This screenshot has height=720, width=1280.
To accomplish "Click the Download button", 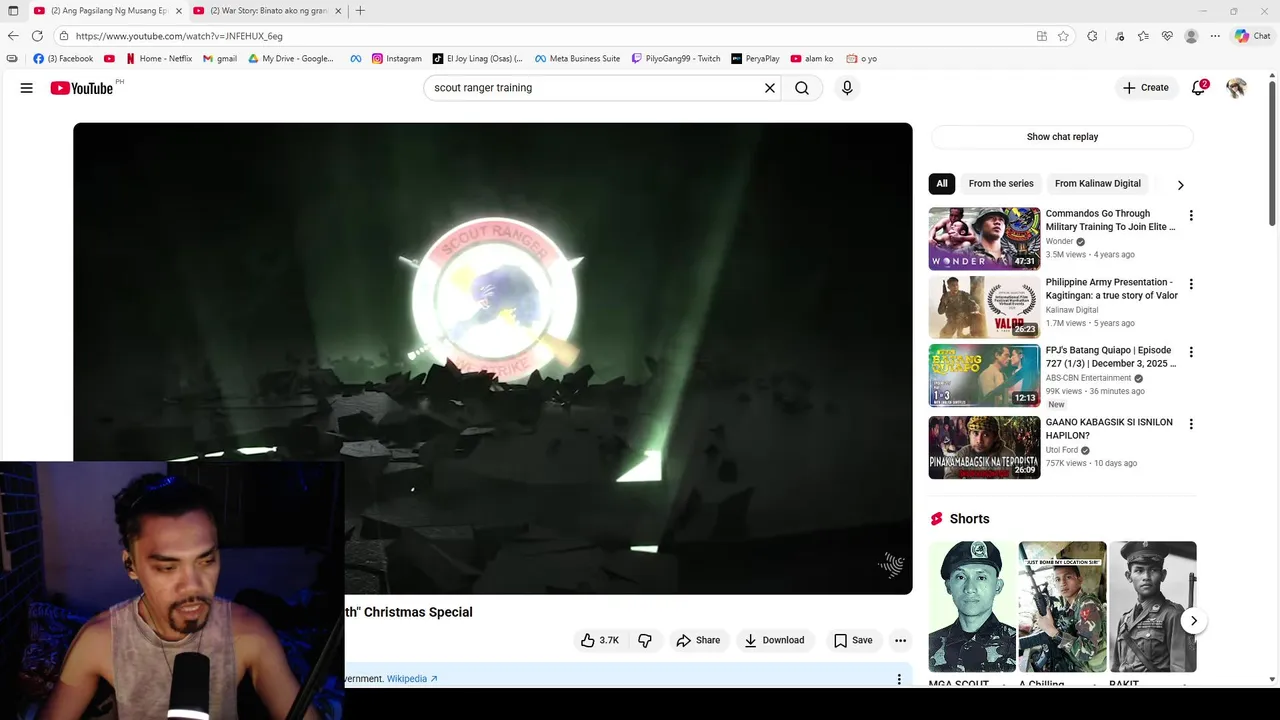I will [774, 640].
